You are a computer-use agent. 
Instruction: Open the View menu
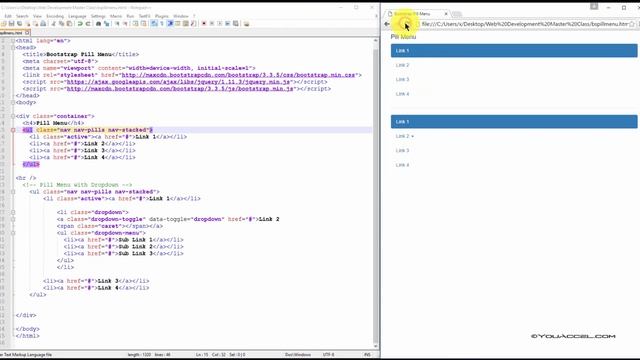tap(37, 16)
